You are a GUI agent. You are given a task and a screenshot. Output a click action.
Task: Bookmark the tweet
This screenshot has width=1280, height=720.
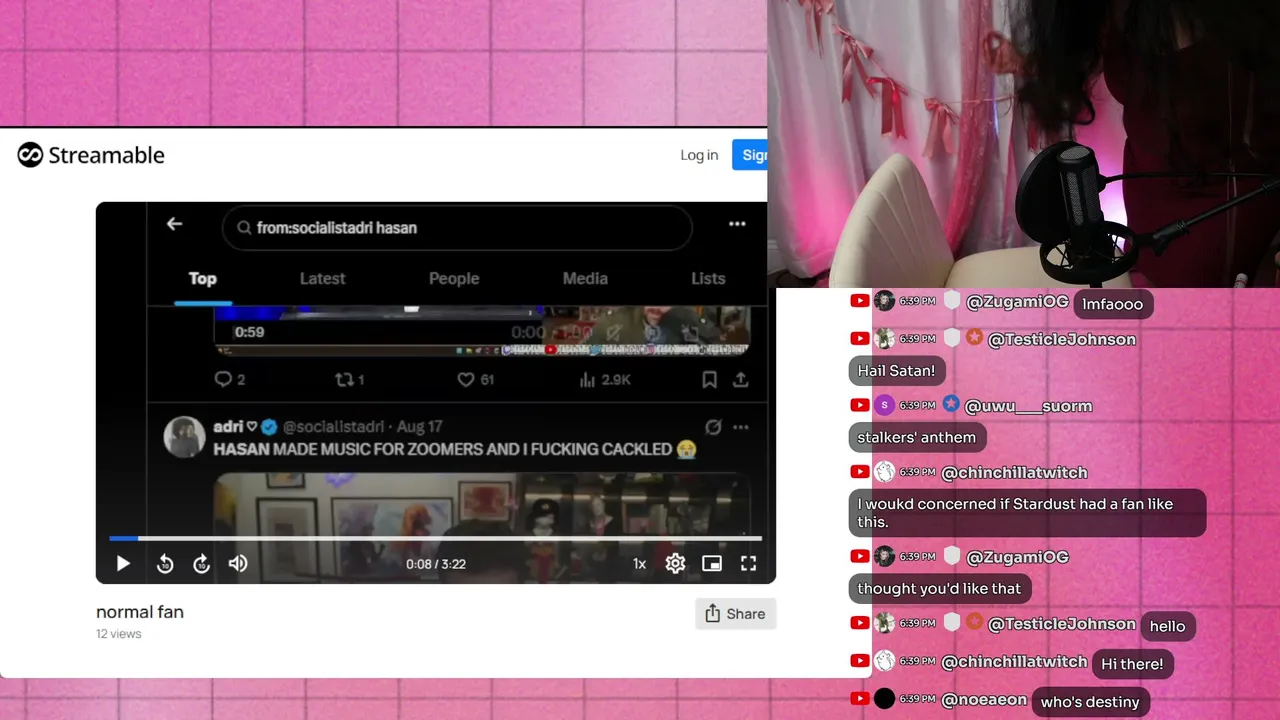(x=709, y=380)
